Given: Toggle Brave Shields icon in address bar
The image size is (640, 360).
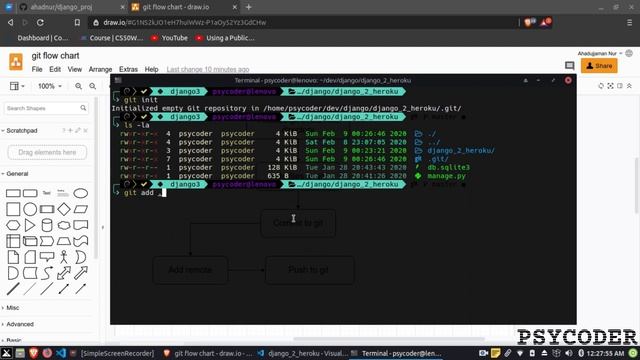Looking at the screenshot, I should point(529,22).
